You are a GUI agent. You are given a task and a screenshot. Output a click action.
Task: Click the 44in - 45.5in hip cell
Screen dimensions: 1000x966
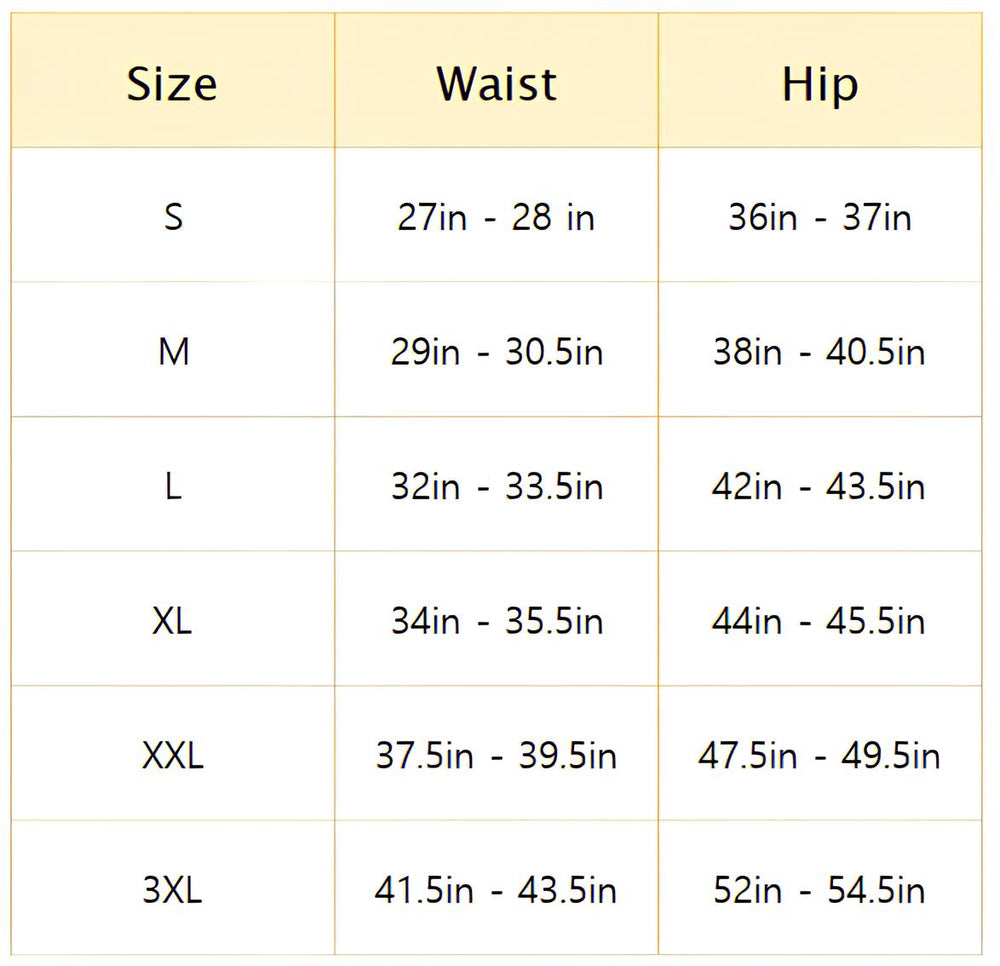[x=819, y=621]
